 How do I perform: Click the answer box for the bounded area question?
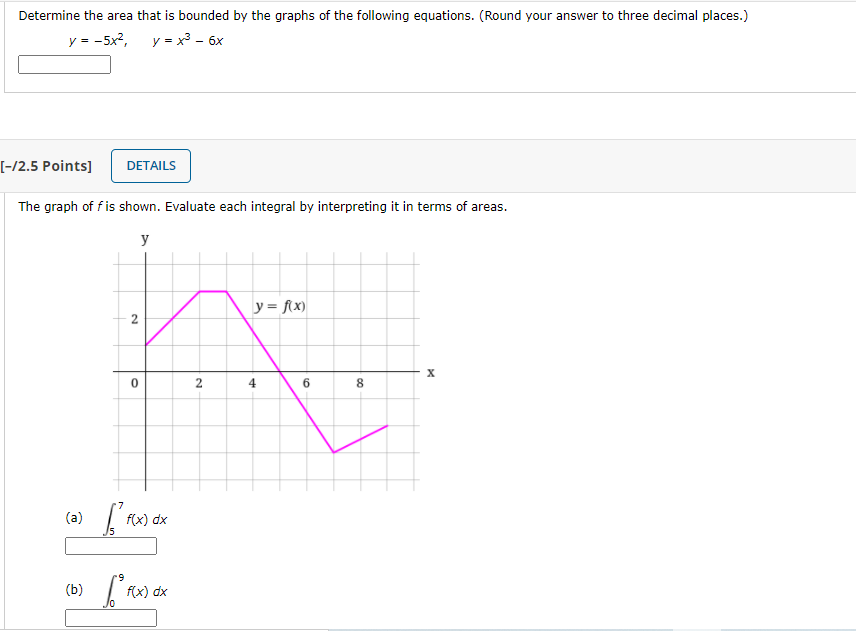[64, 63]
